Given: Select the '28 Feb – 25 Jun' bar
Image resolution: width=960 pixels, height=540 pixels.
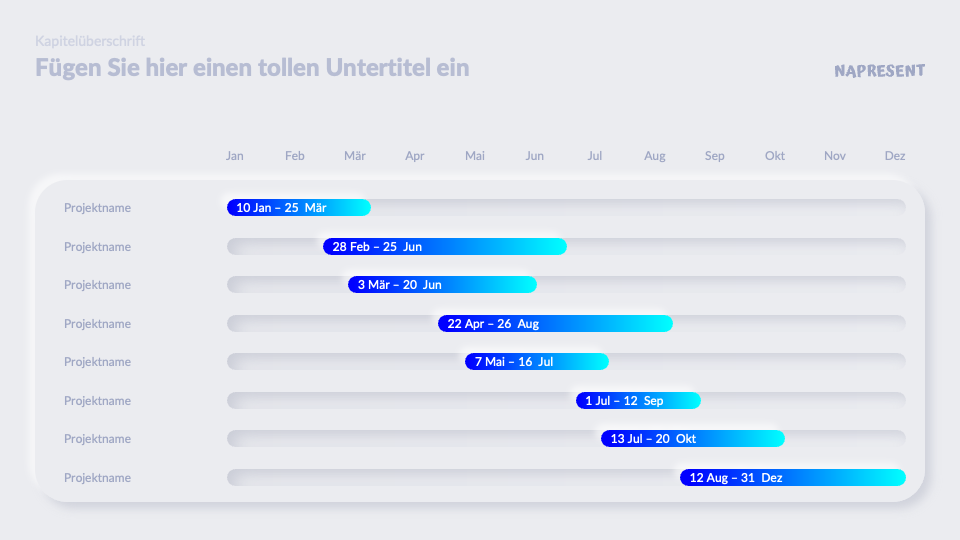Looking at the screenshot, I should point(445,247).
